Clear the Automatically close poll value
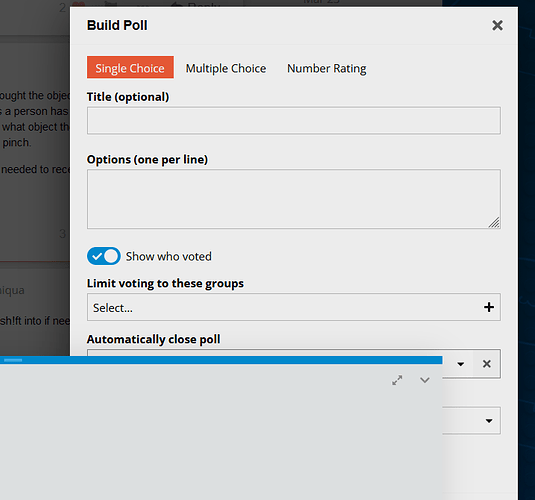This screenshot has height=500, width=535. 487,364
